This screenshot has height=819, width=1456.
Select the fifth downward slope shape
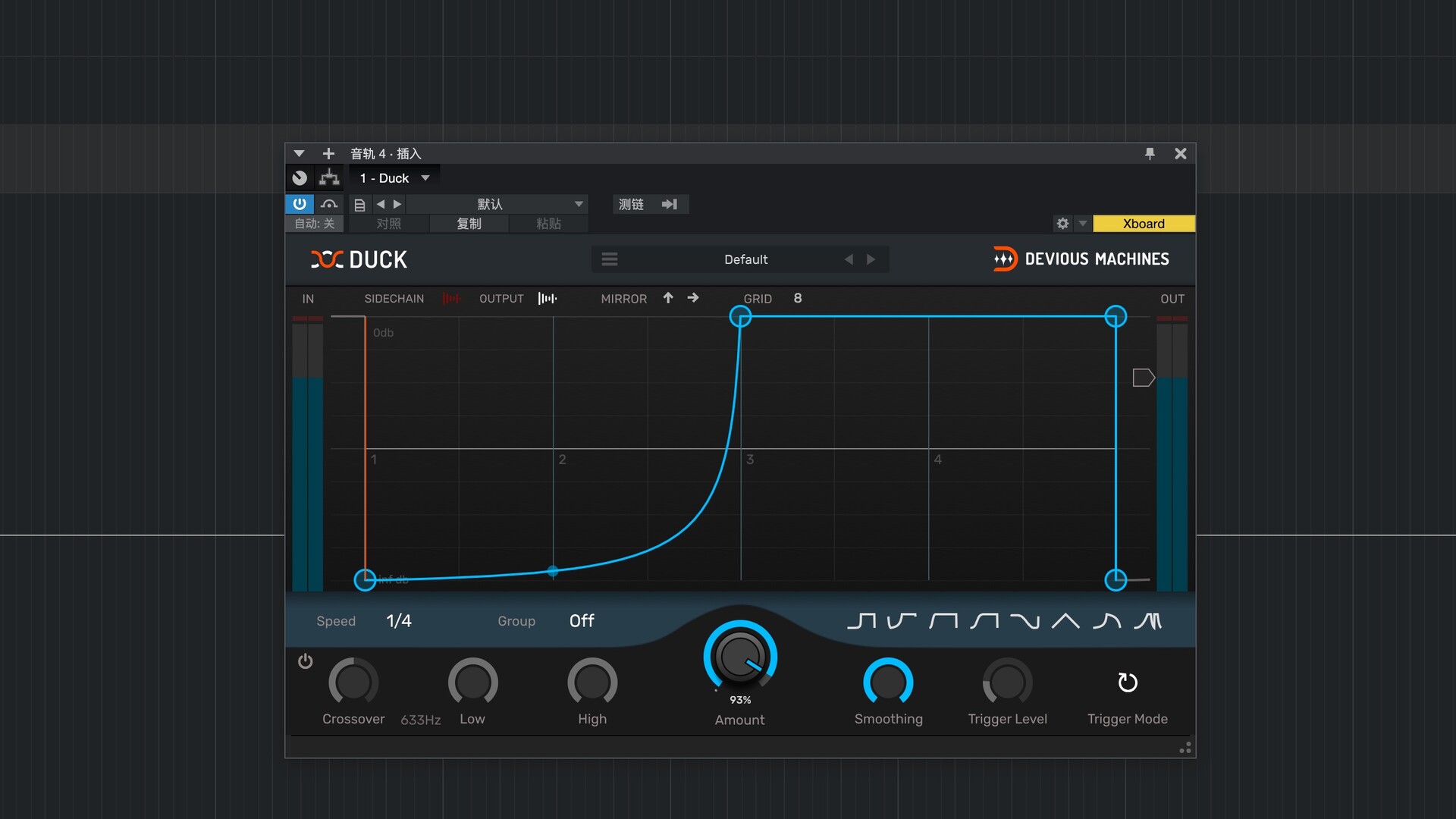[1025, 622]
